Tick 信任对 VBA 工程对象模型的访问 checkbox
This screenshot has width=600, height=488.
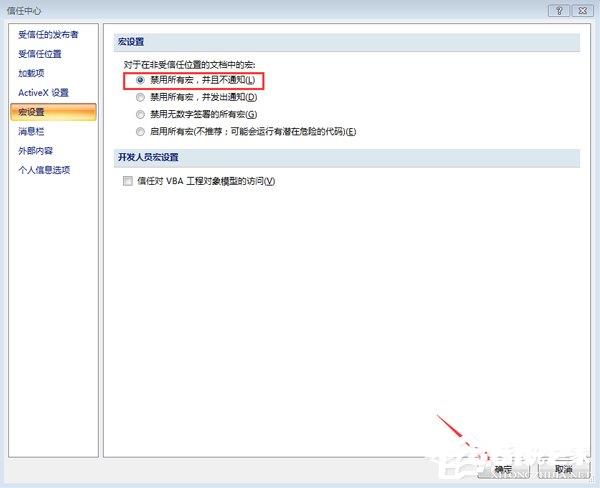pos(128,181)
